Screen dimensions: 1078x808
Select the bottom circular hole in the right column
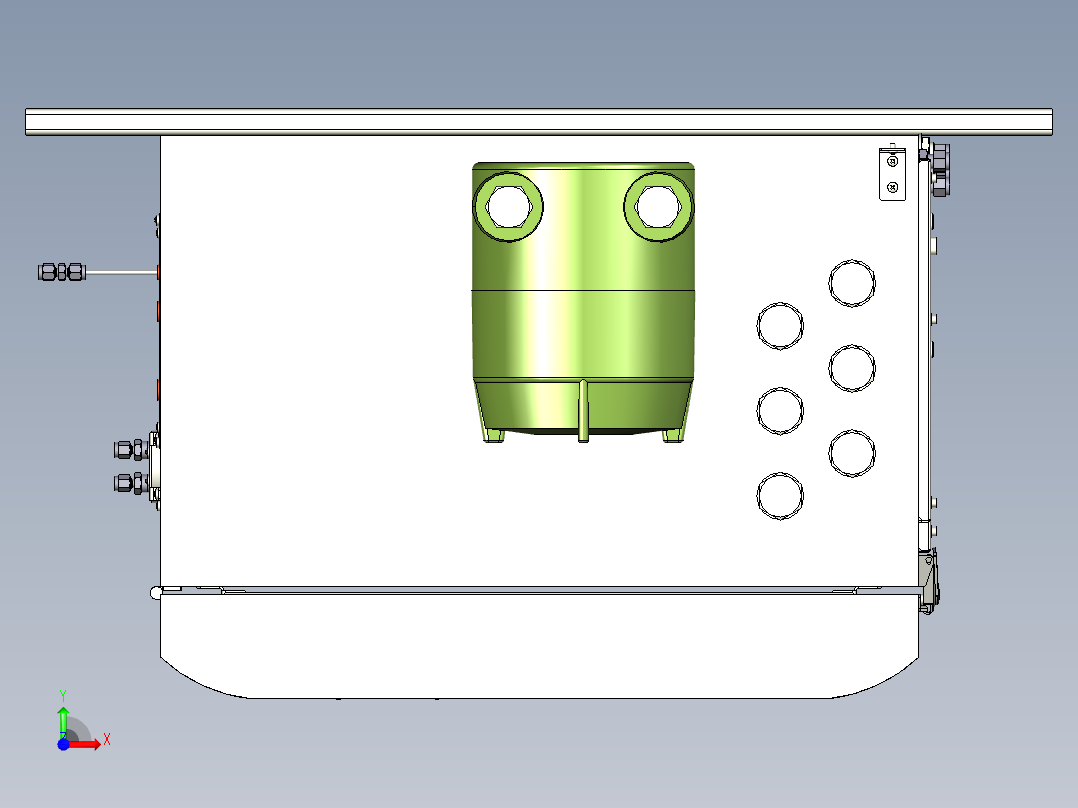852,453
